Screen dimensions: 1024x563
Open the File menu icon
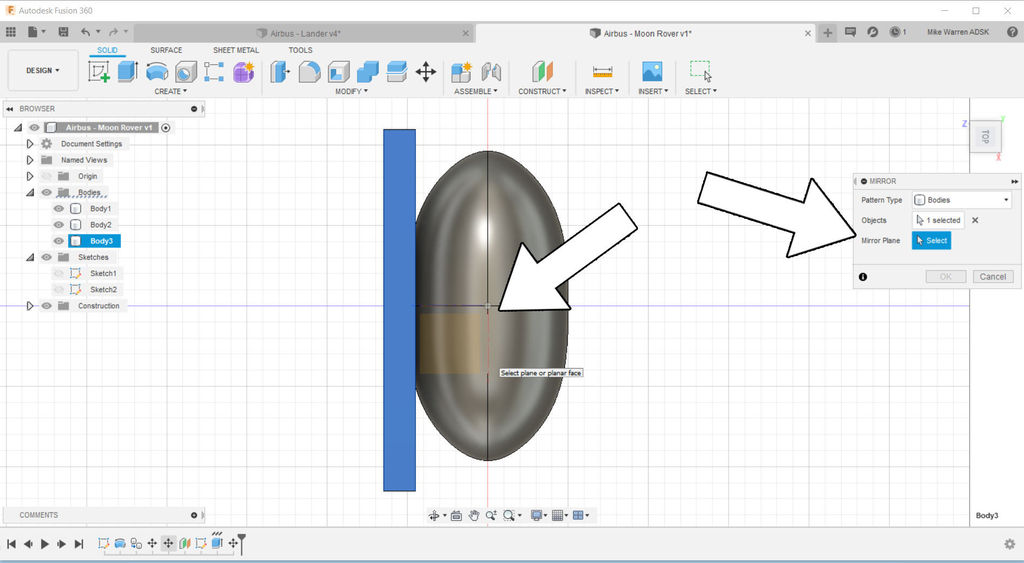(x=33, y=31)
